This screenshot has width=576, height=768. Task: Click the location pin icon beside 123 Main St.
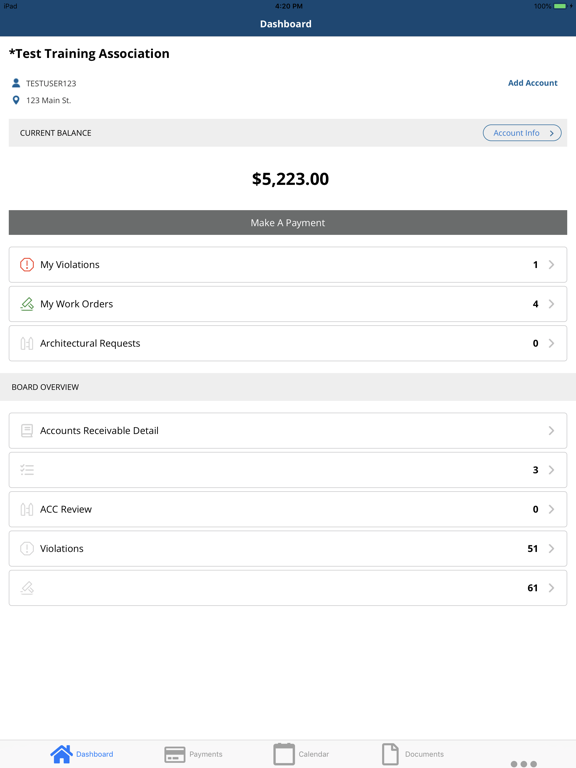16,100
